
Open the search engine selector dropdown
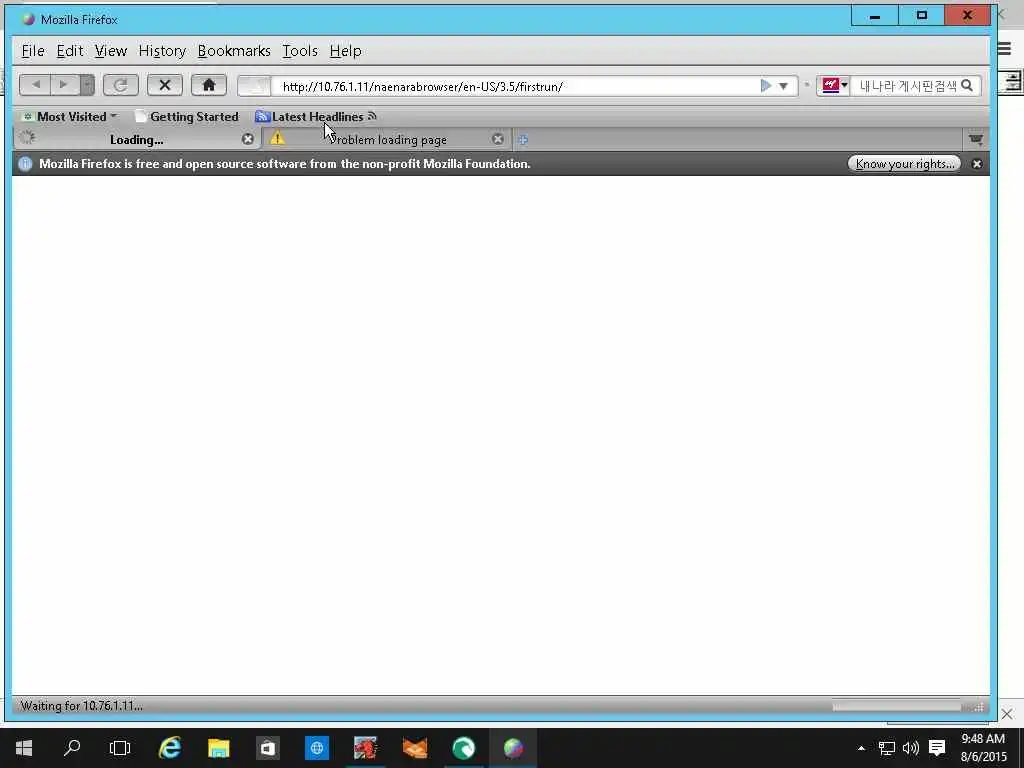click(833, 86)
